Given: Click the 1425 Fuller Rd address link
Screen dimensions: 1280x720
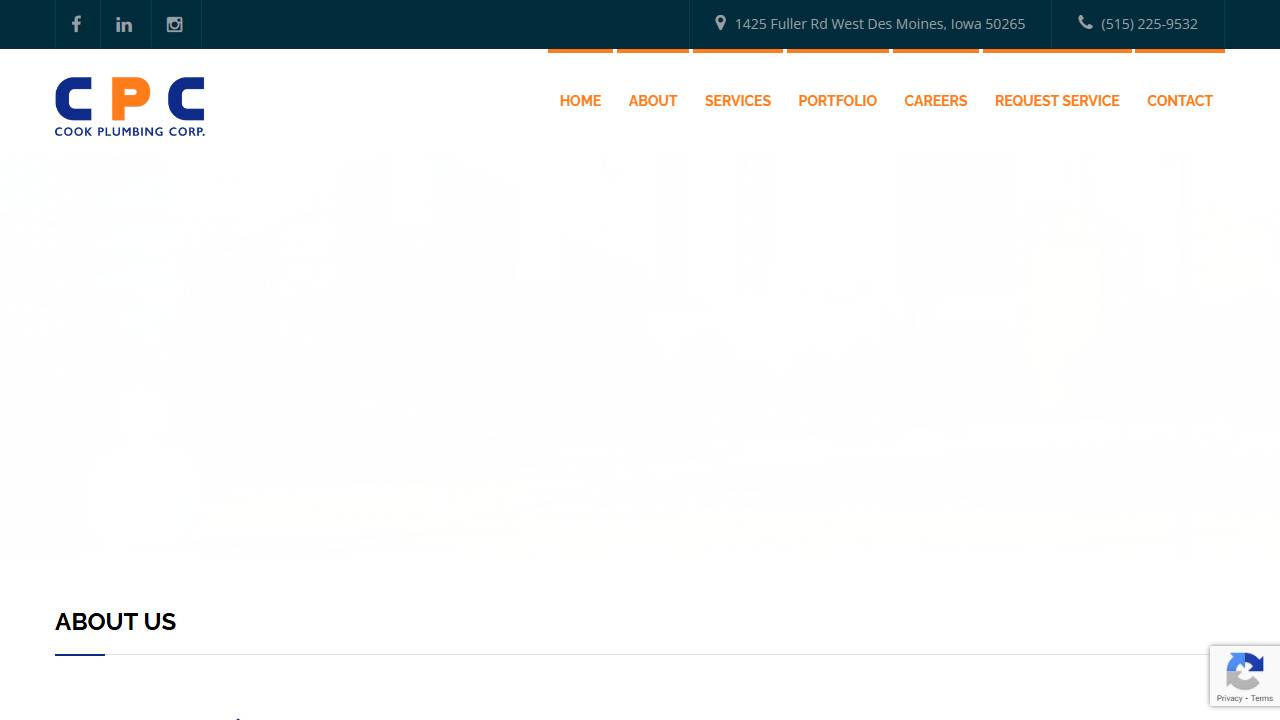Looking at the screenshot, I should pyautogui.click(x=880, y=24).
